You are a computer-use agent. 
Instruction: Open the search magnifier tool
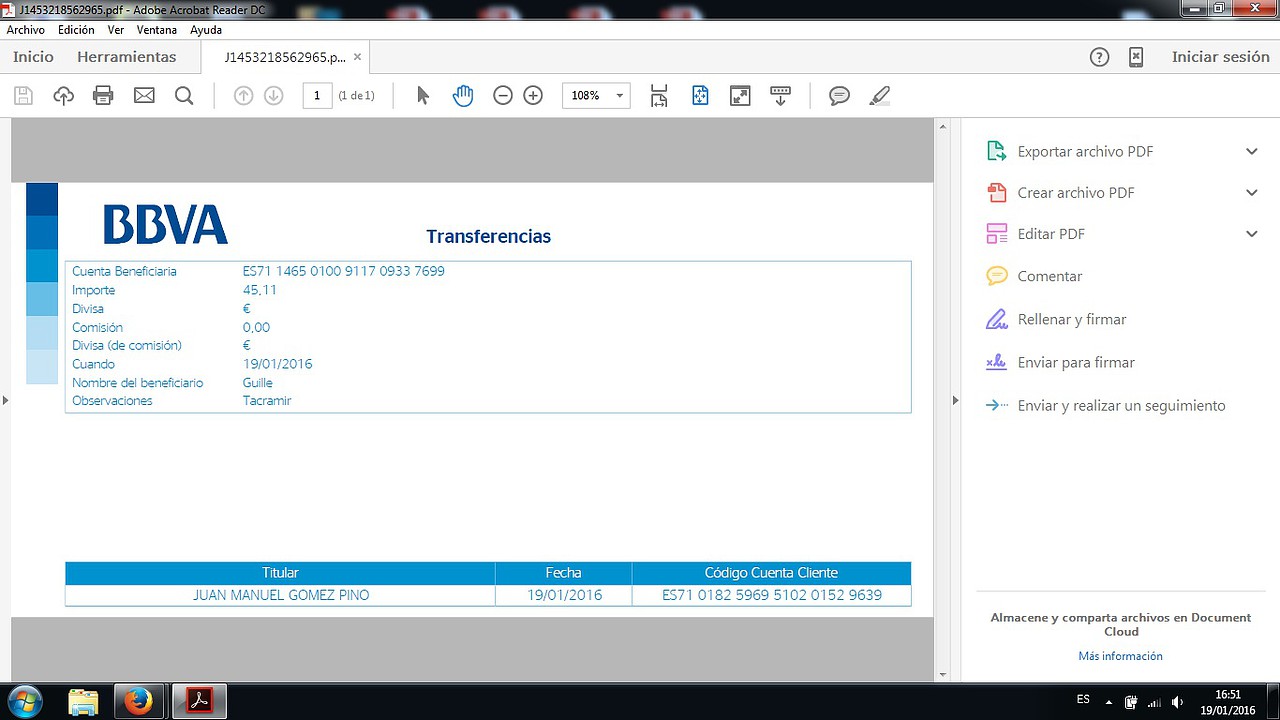coord(184,96)
